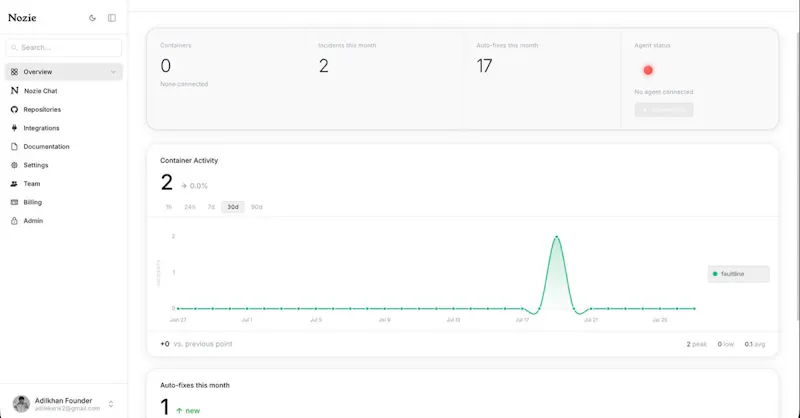Click the 0.1 avg statistic
The image size is (800, 418).
click(755, 345)
